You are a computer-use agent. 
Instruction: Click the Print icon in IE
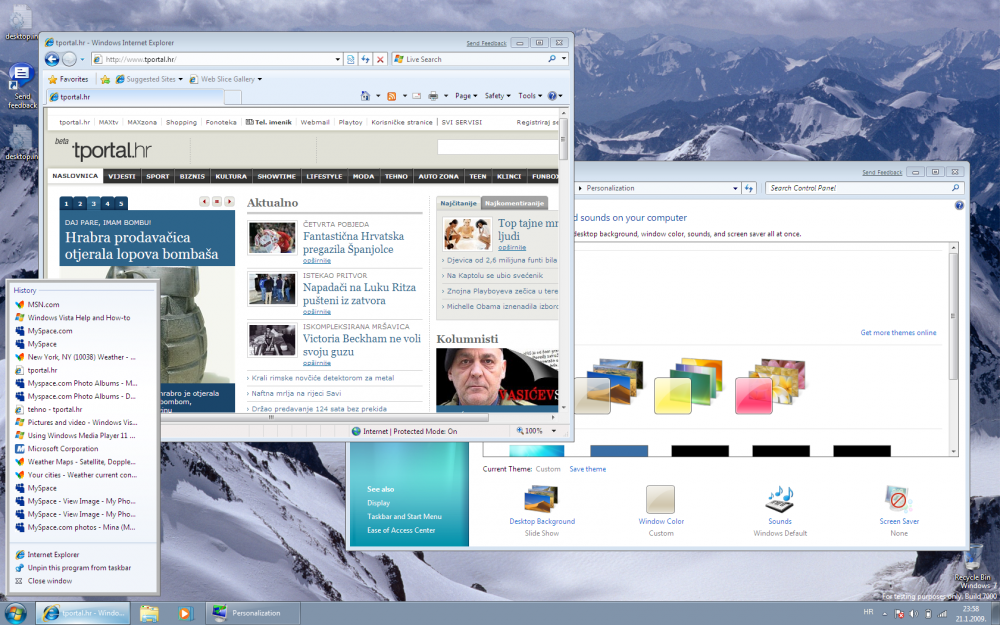[x=433, y=96]
